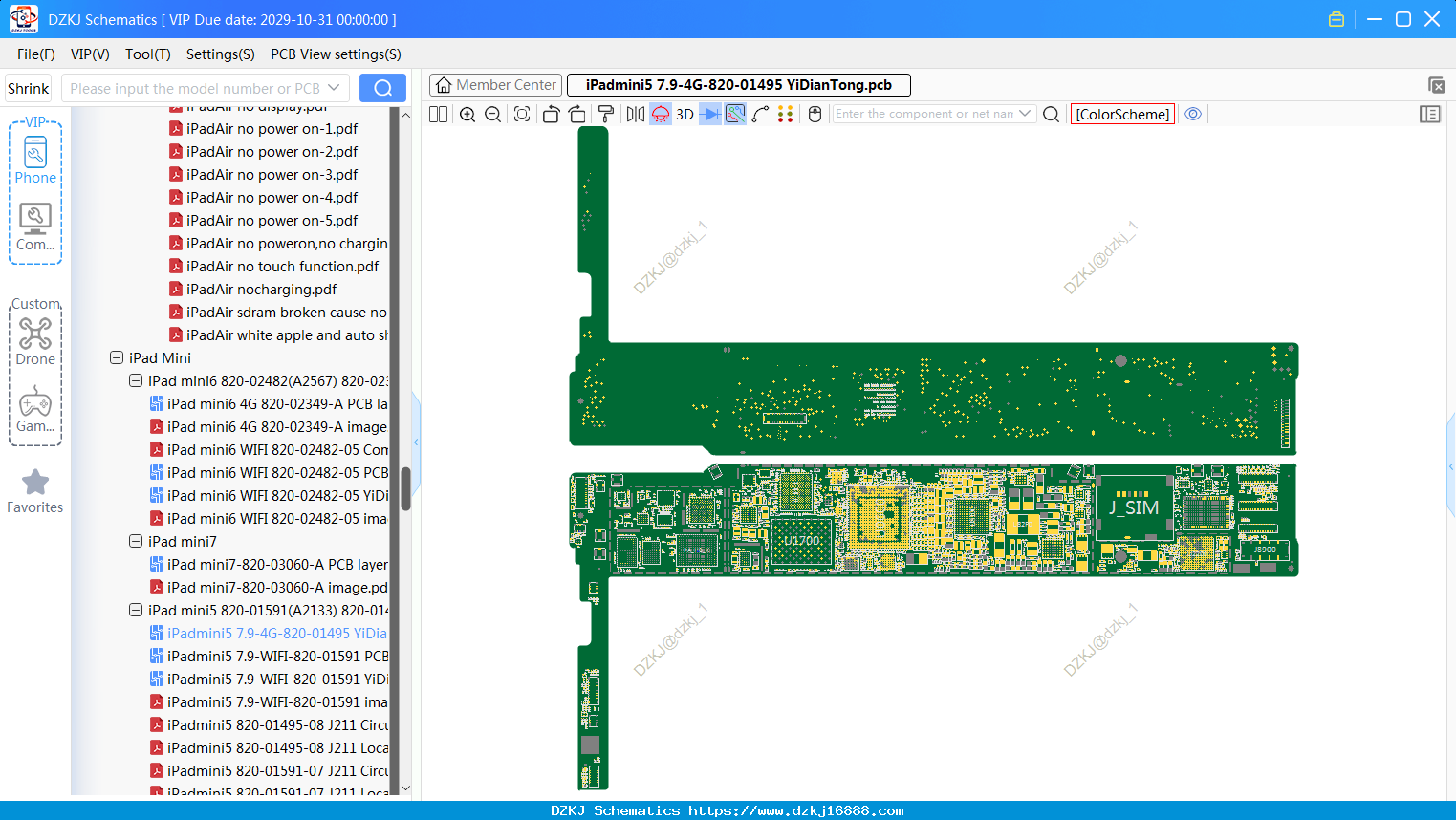Select the route path connection tool
This screenshot has height=820, width=1456.
pos(761,114)
